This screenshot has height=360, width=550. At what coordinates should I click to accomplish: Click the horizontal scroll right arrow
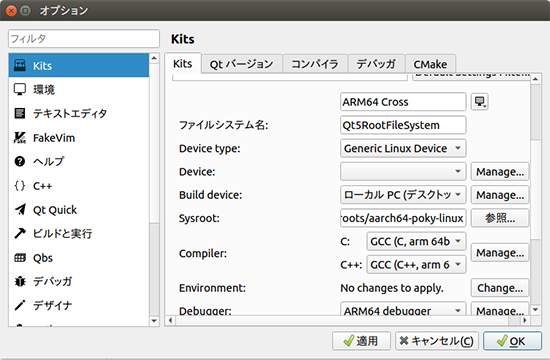tap(525, 320)
